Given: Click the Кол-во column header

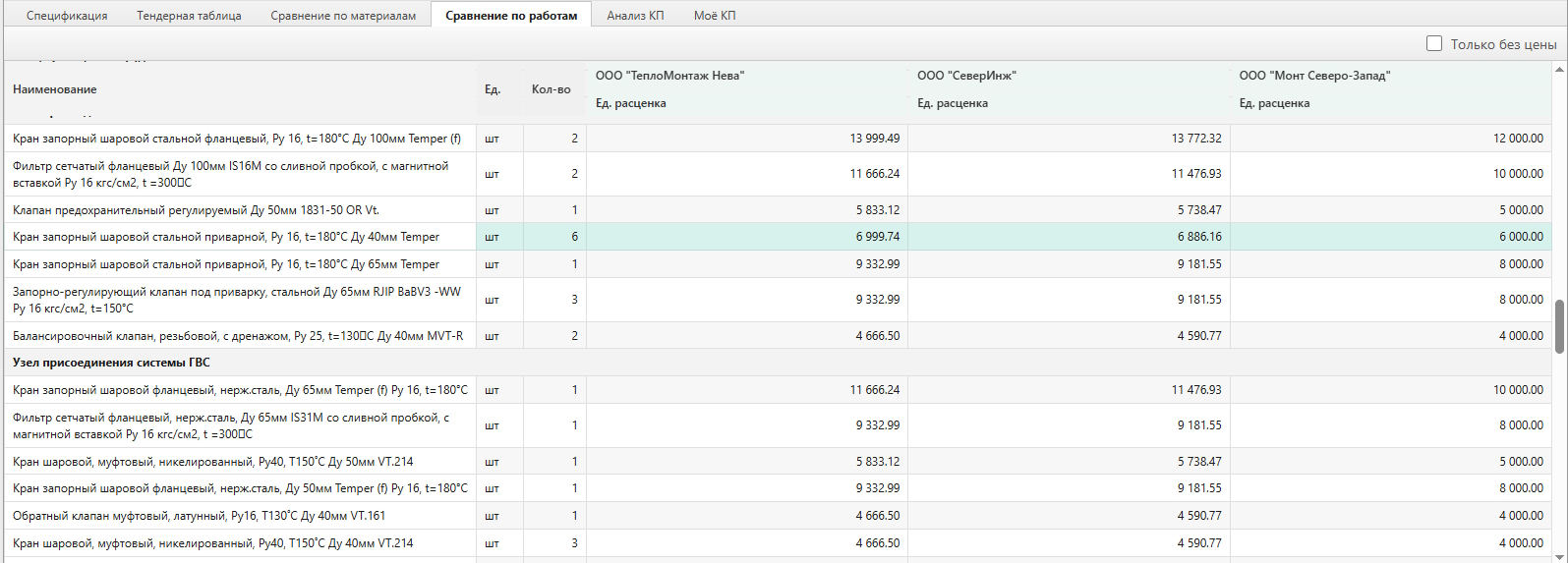Looking at the screenshot, I should click(551, 89).
